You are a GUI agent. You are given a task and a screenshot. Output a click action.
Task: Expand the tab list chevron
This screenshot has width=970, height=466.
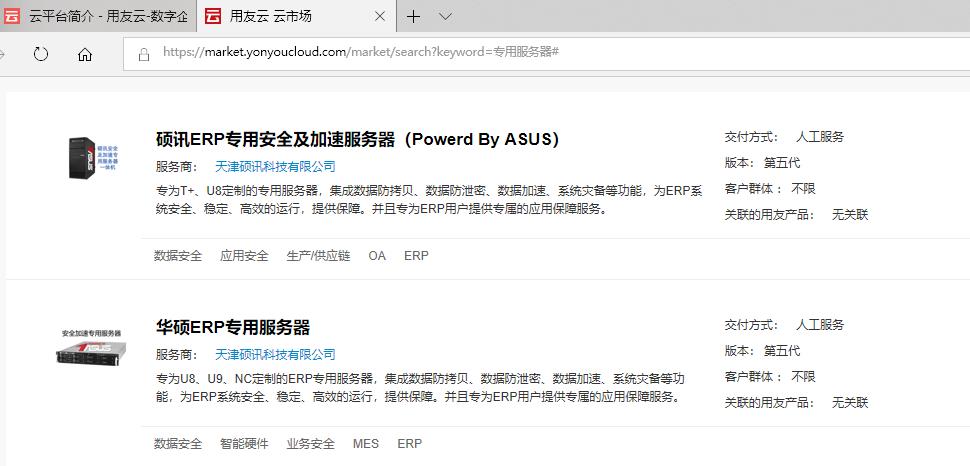[x=445, y=17]
